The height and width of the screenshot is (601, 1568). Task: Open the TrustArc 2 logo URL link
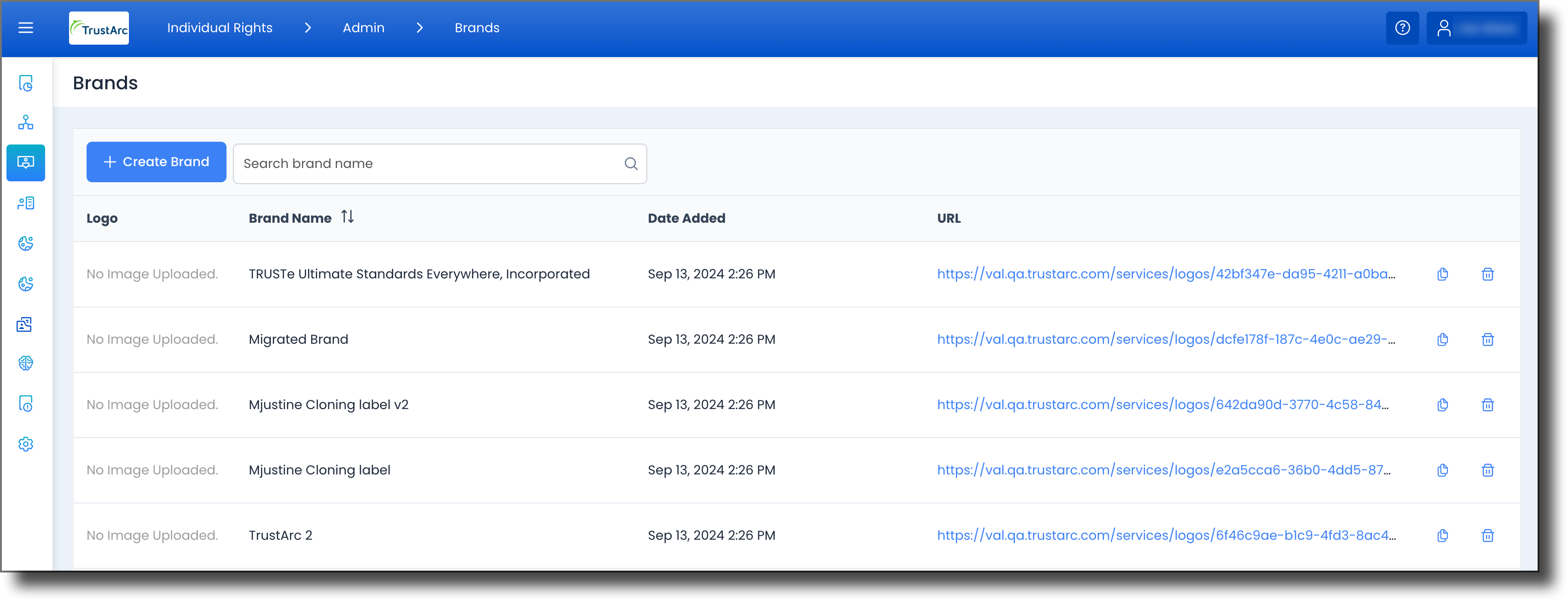pos(1167,535)
